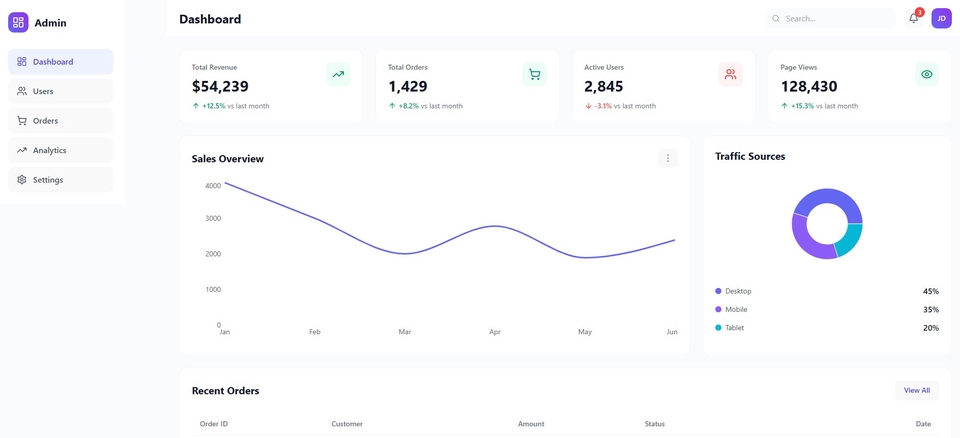
Task: Click the 1,429 total orders value
Action: (408, 86)
